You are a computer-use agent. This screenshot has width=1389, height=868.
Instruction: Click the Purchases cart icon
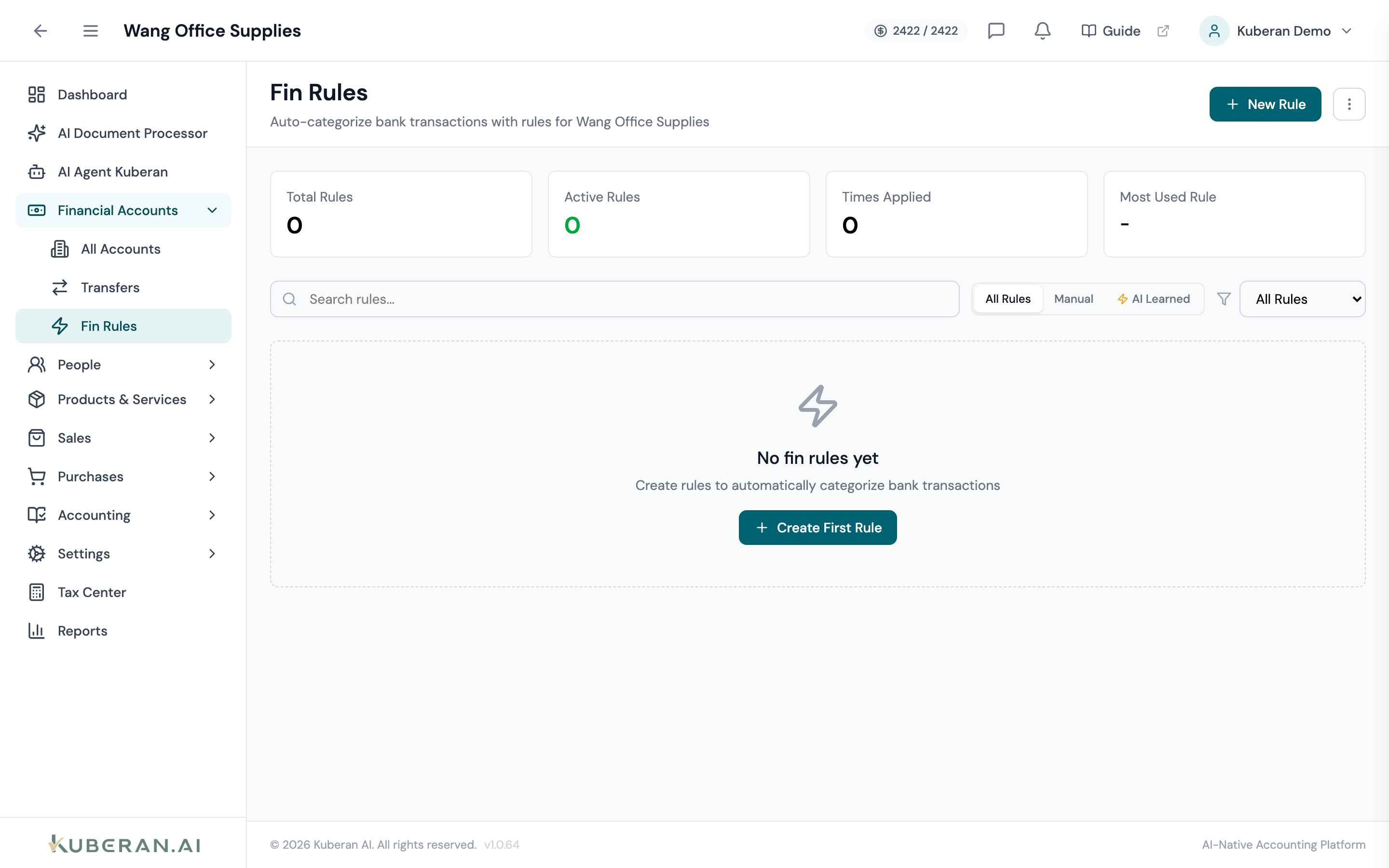click(36, 476)
